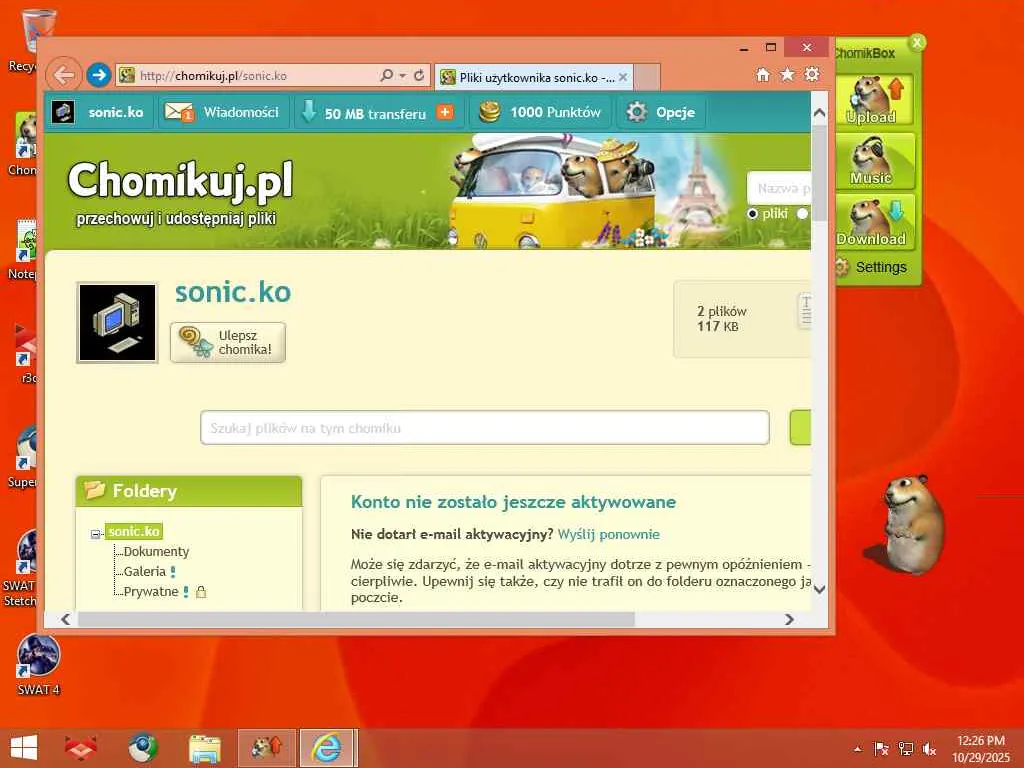The width and height of the screenshot is (1024, 768).
Task: Open the Recycle Bin desktop icon
Action: point(31,40)
